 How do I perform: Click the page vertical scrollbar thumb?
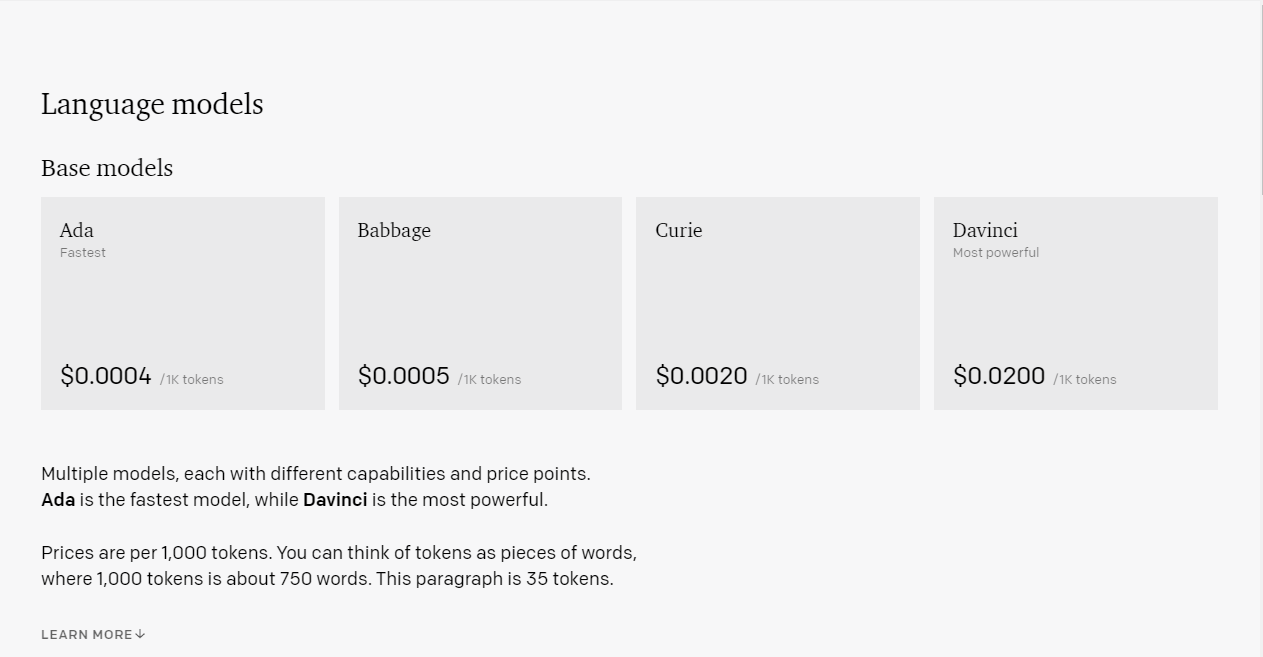point(1260,99)
